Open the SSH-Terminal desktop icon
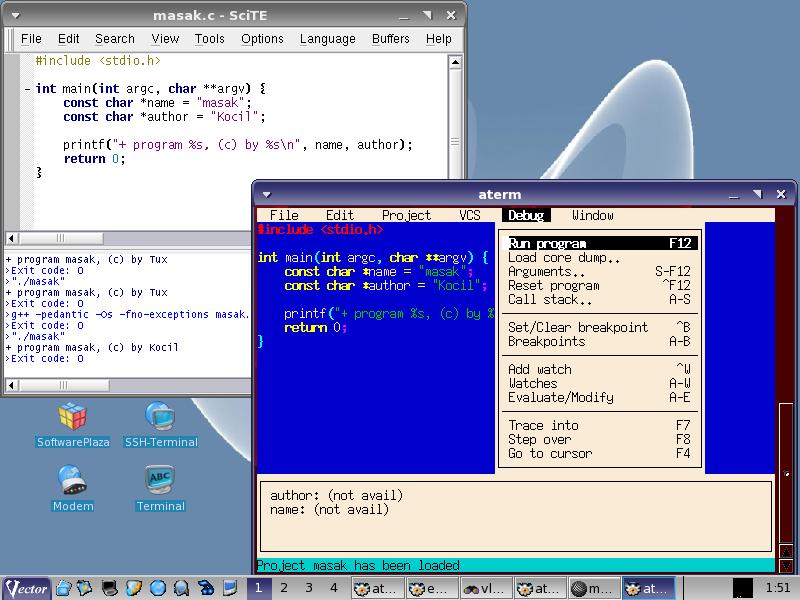Screen dimensions: 800x600 [x=160, y=417]
